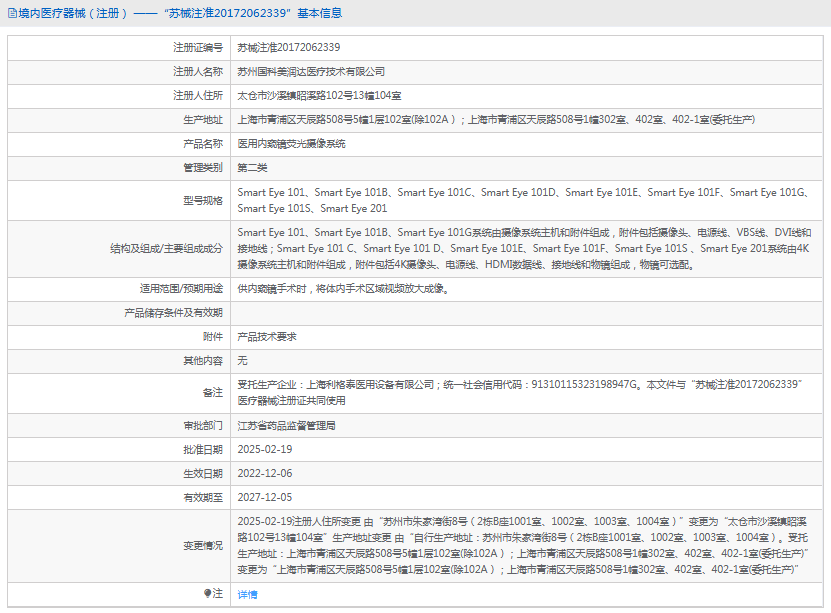
Task: Select product name 医用内窥镜荧光摄像系统
Action: 291,144
